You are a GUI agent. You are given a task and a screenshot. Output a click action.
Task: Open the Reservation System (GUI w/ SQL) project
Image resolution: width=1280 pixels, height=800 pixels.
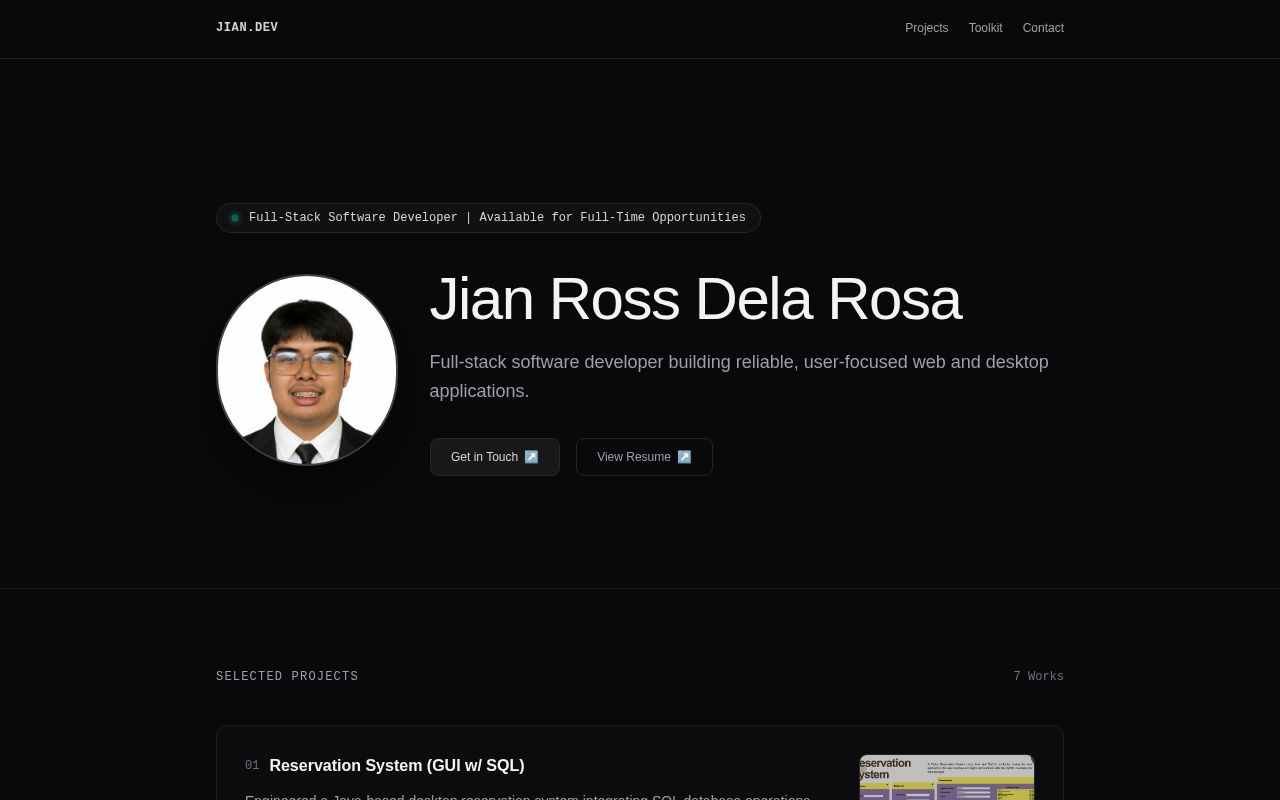[x=397, y=766]
